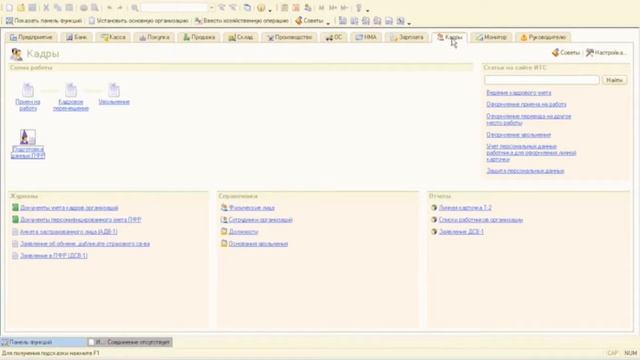The width and height of the screenshot is (640, 360).
Task: Open the Увольнение link
Action: [114, 102]
